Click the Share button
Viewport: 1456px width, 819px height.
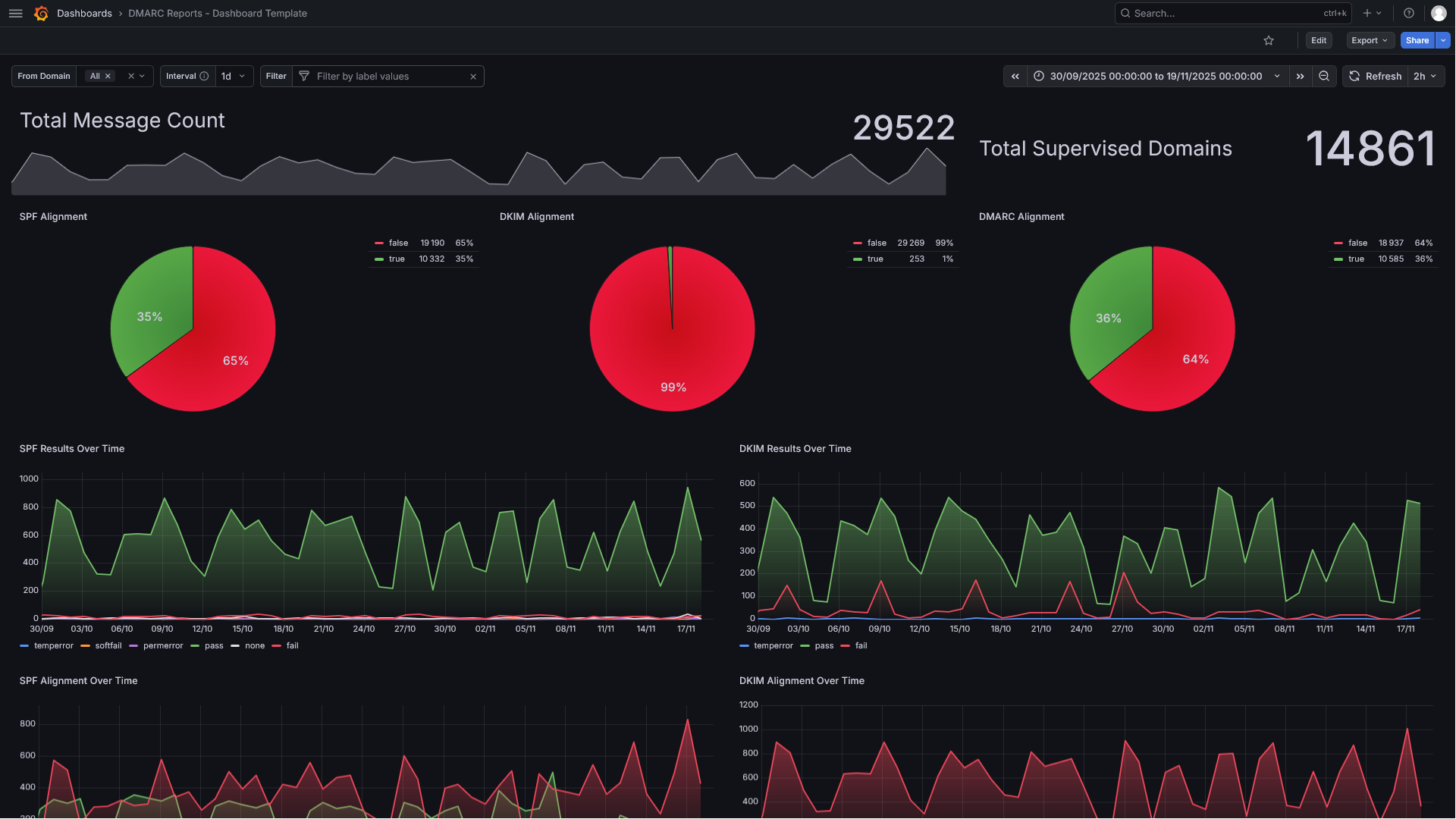pos(1417,41)
